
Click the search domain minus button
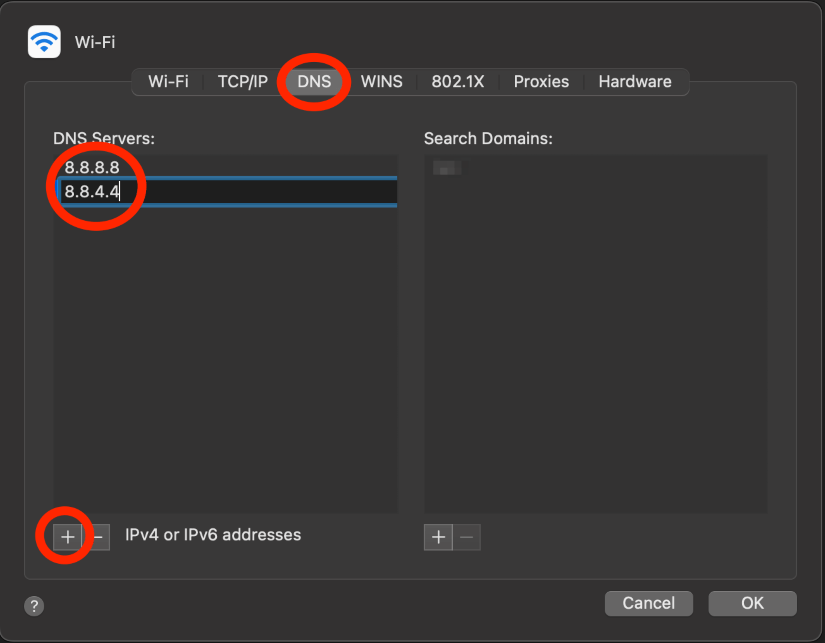466,537
